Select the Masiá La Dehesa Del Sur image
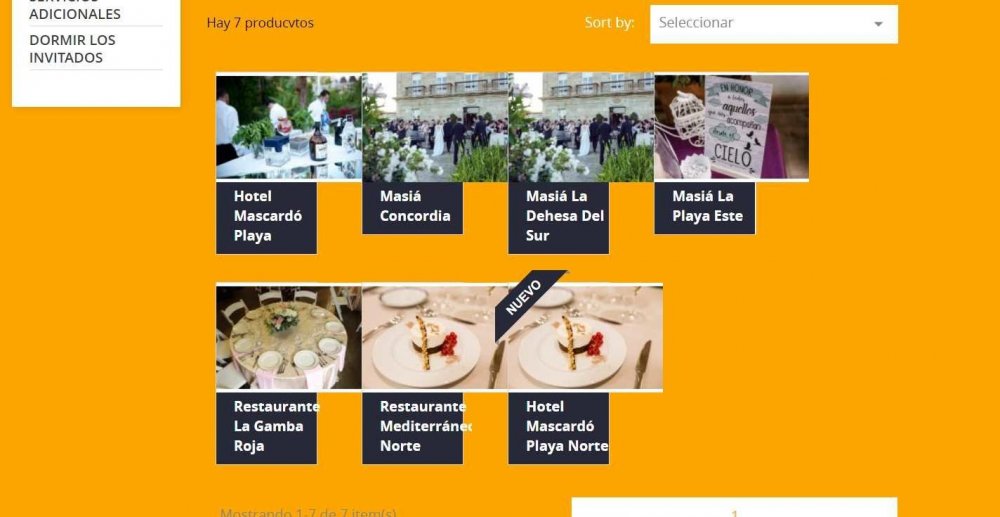The image size is (1000, 517). pyautogui.click(x=581, y=127)
